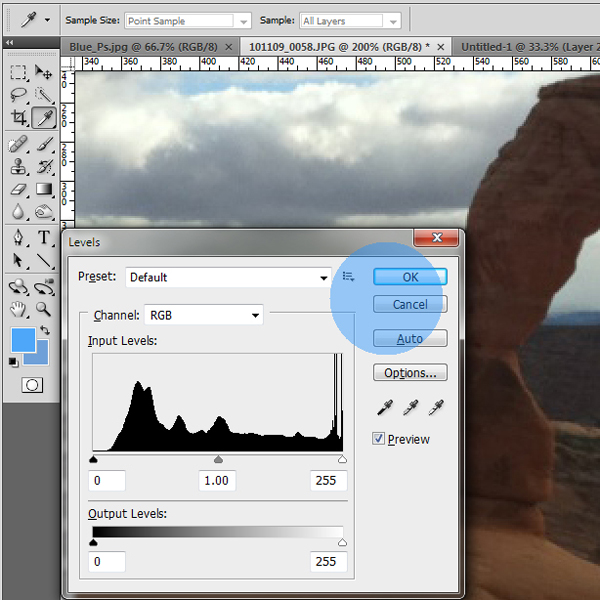600x600 pixels.
Task: Click the midtone gray input levels slider
Action: tap(218, 460)
